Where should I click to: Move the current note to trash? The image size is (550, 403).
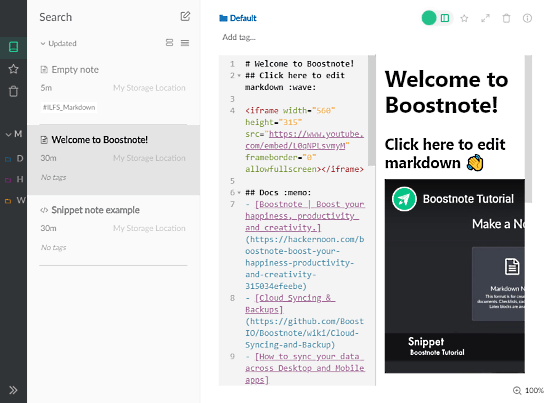(507, 18)
